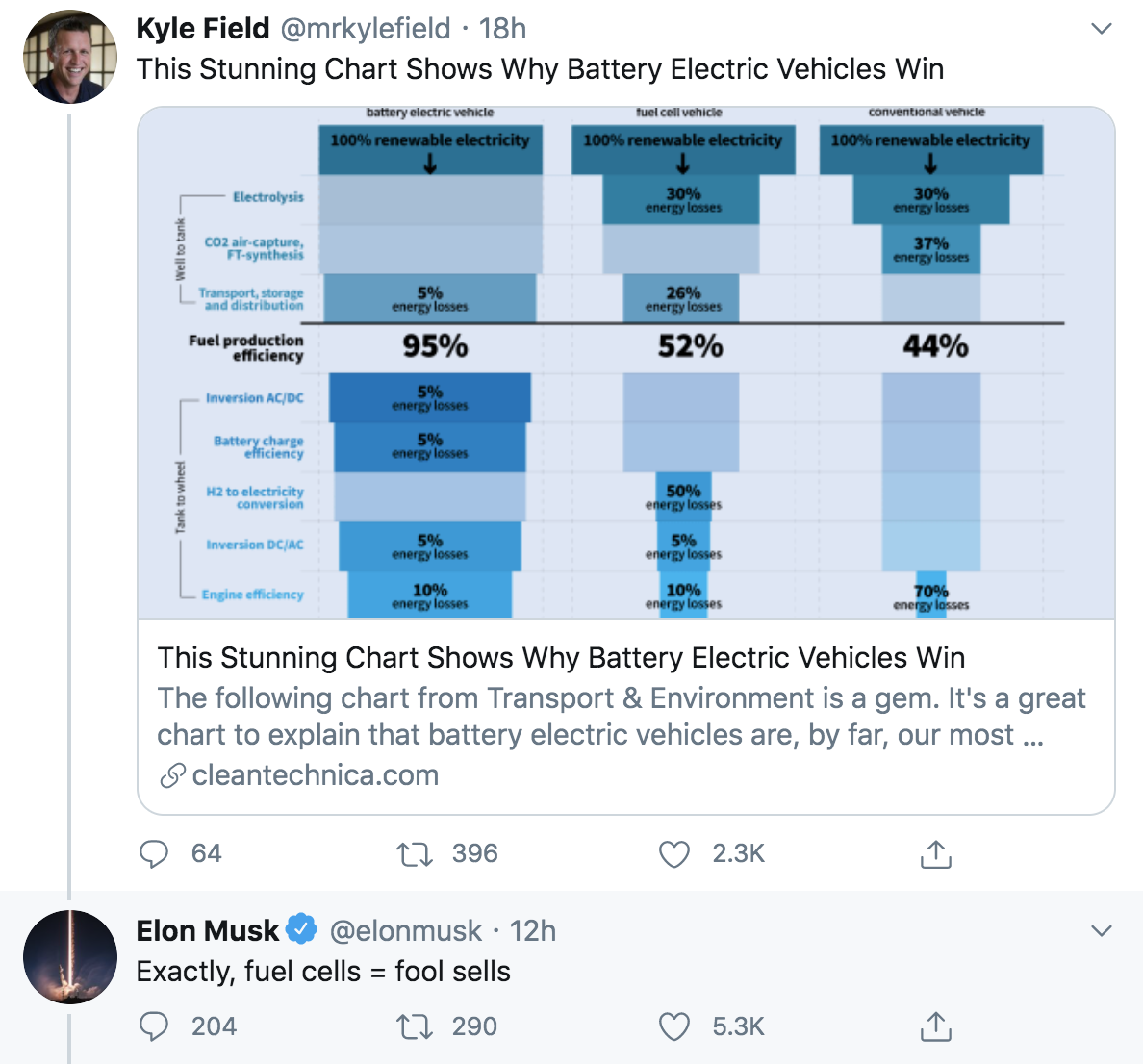The height and width of the screenshot is (1064, 1143).
Task: Open the article card headline text
Action: click(561, 657)
